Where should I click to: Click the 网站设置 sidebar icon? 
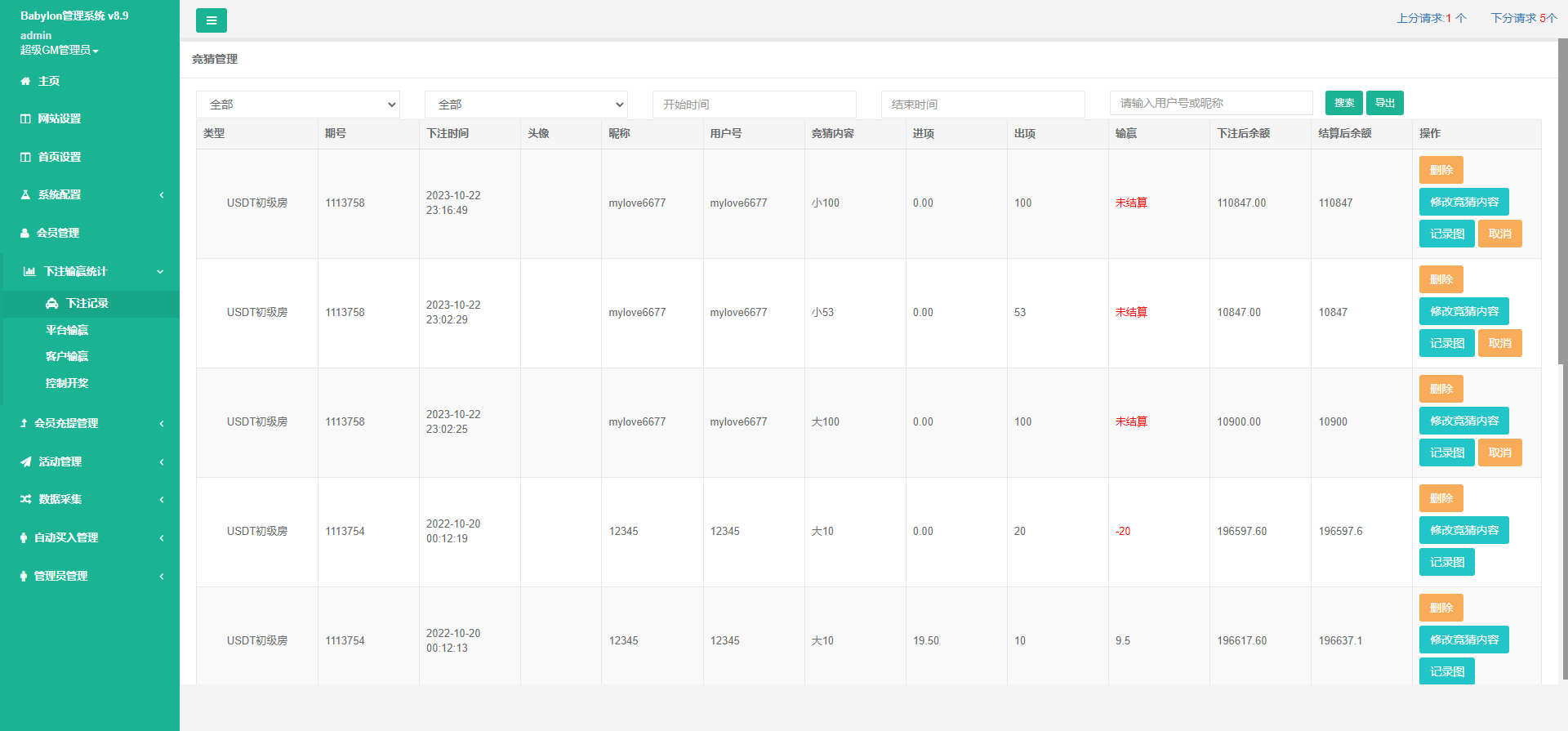click(25, 119)
